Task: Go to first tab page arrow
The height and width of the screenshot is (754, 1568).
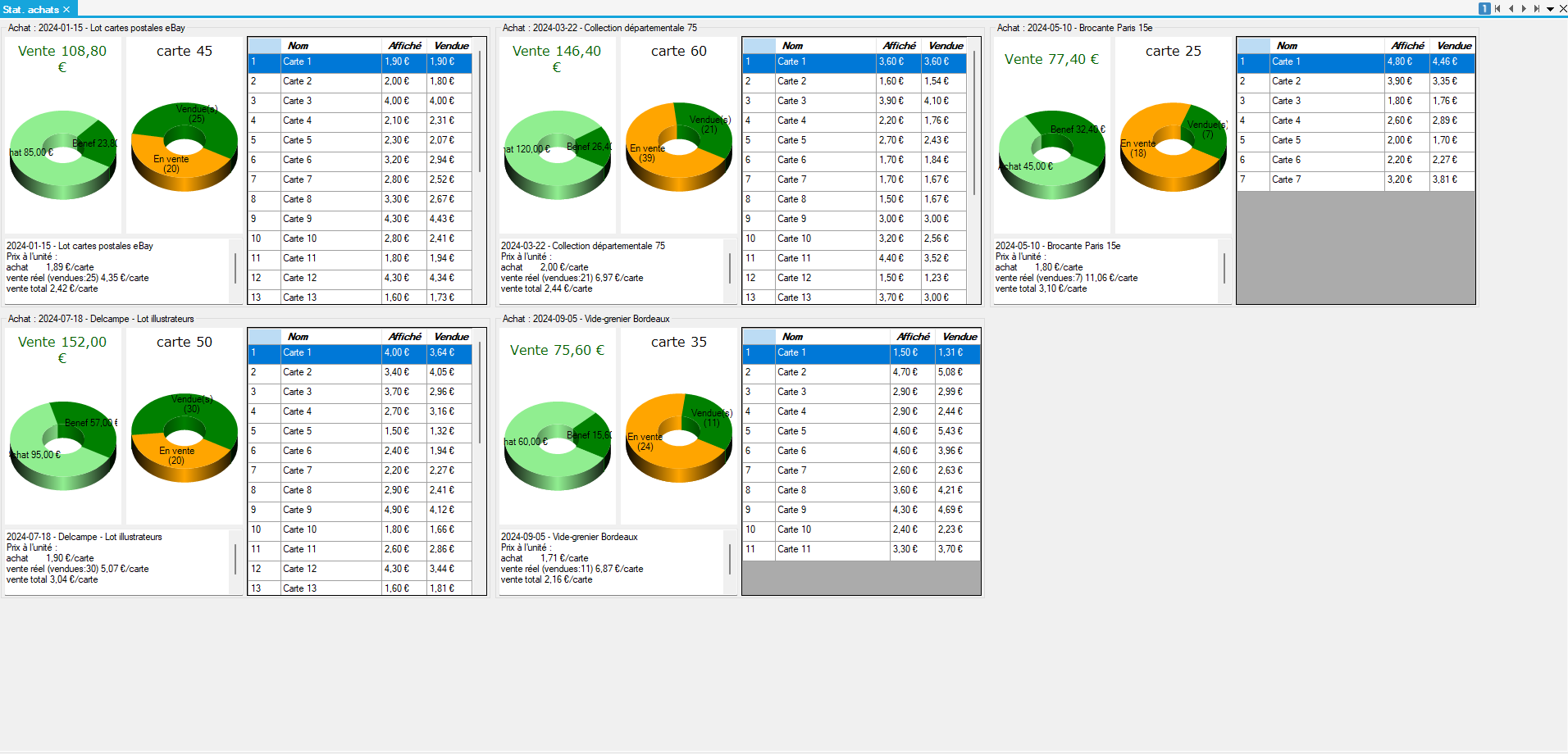Action: 1497,9
